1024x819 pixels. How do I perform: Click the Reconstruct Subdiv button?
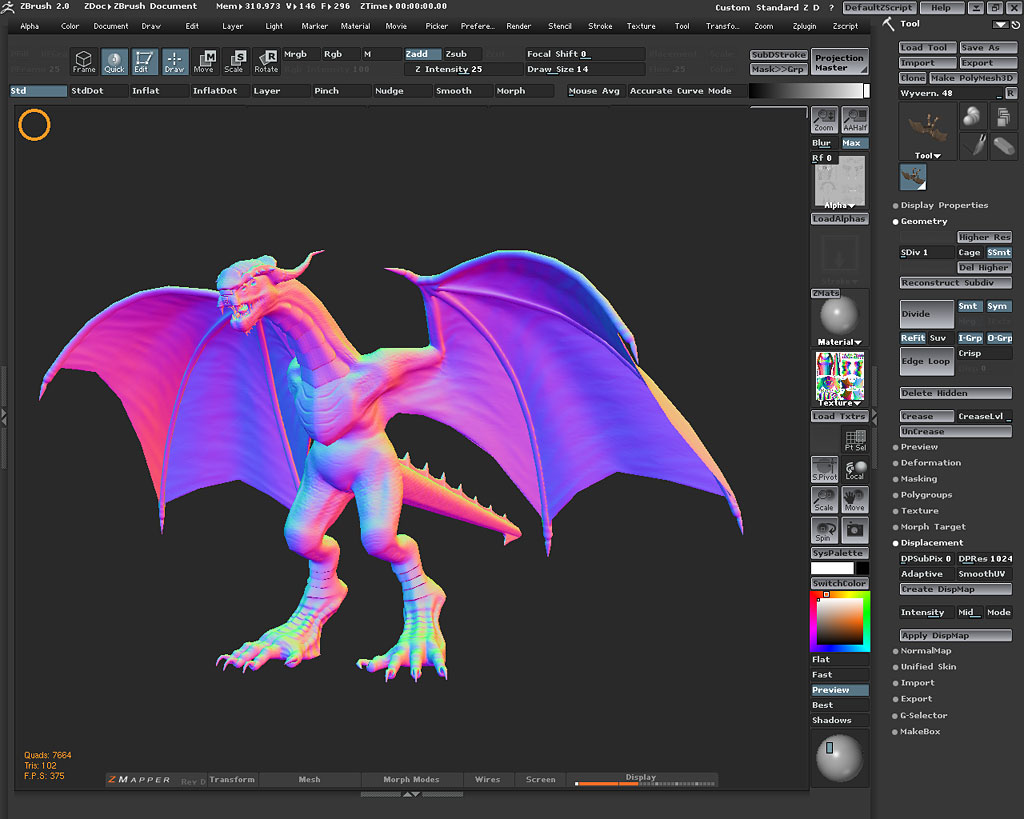(955, 283)
